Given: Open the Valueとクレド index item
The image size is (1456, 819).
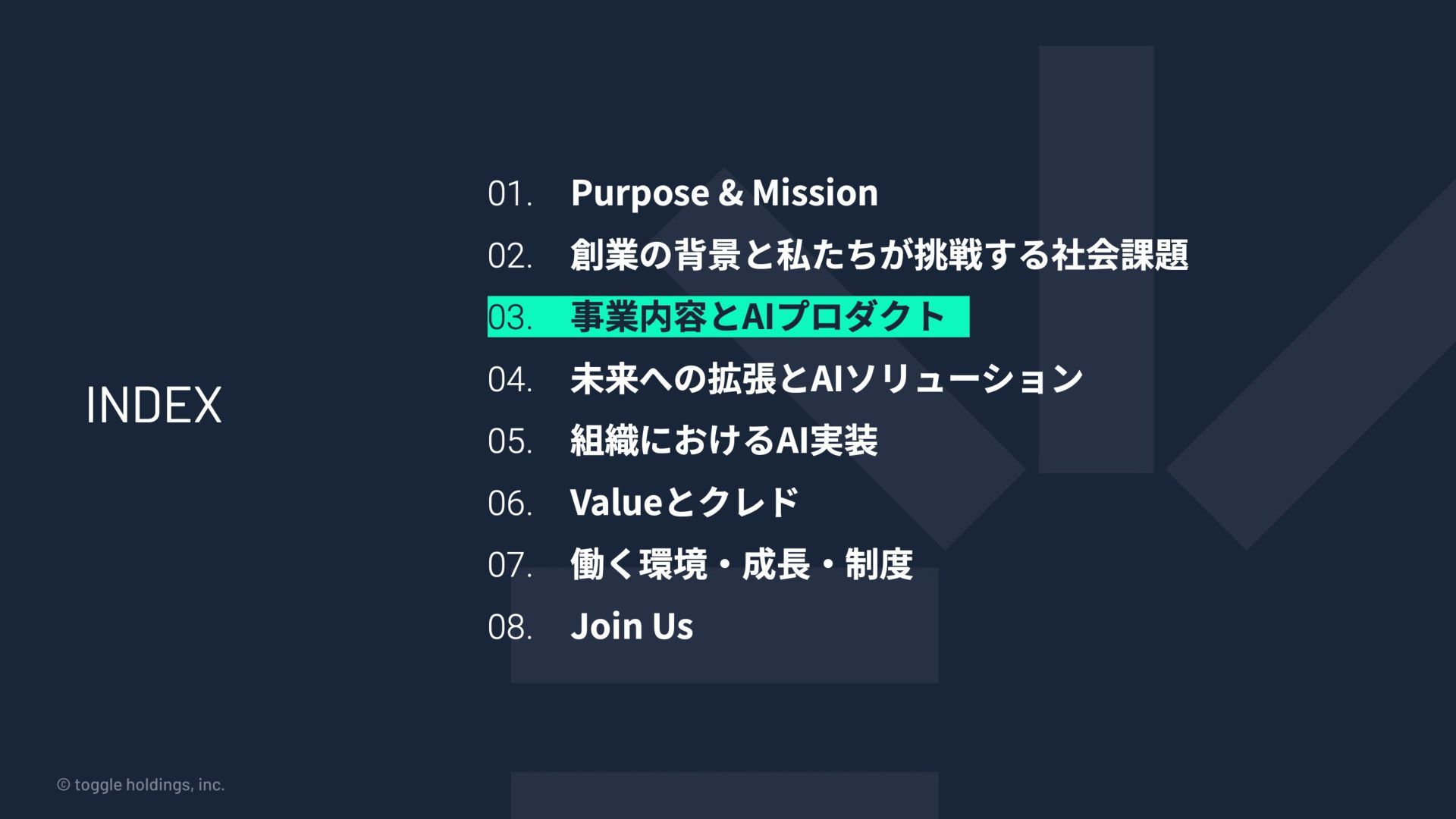Looking at the screenshot, I should pyautogui.click(x=684, y=503).
